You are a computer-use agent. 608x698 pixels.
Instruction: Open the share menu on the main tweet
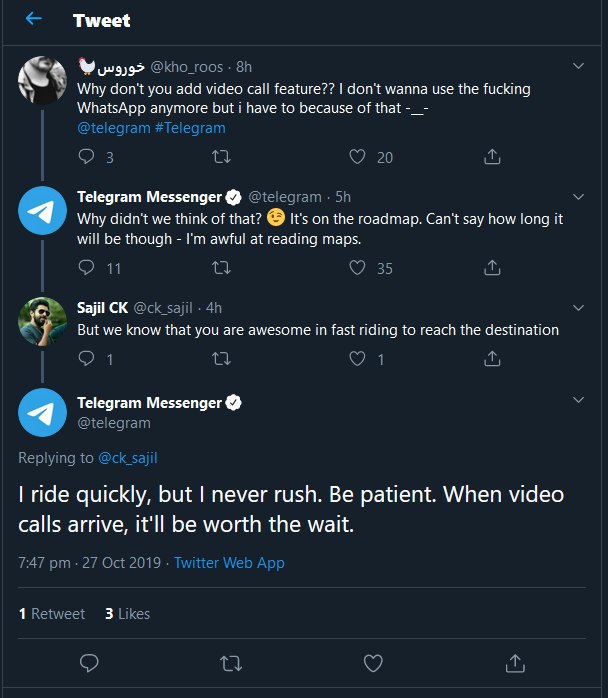(x=515, y=662)
